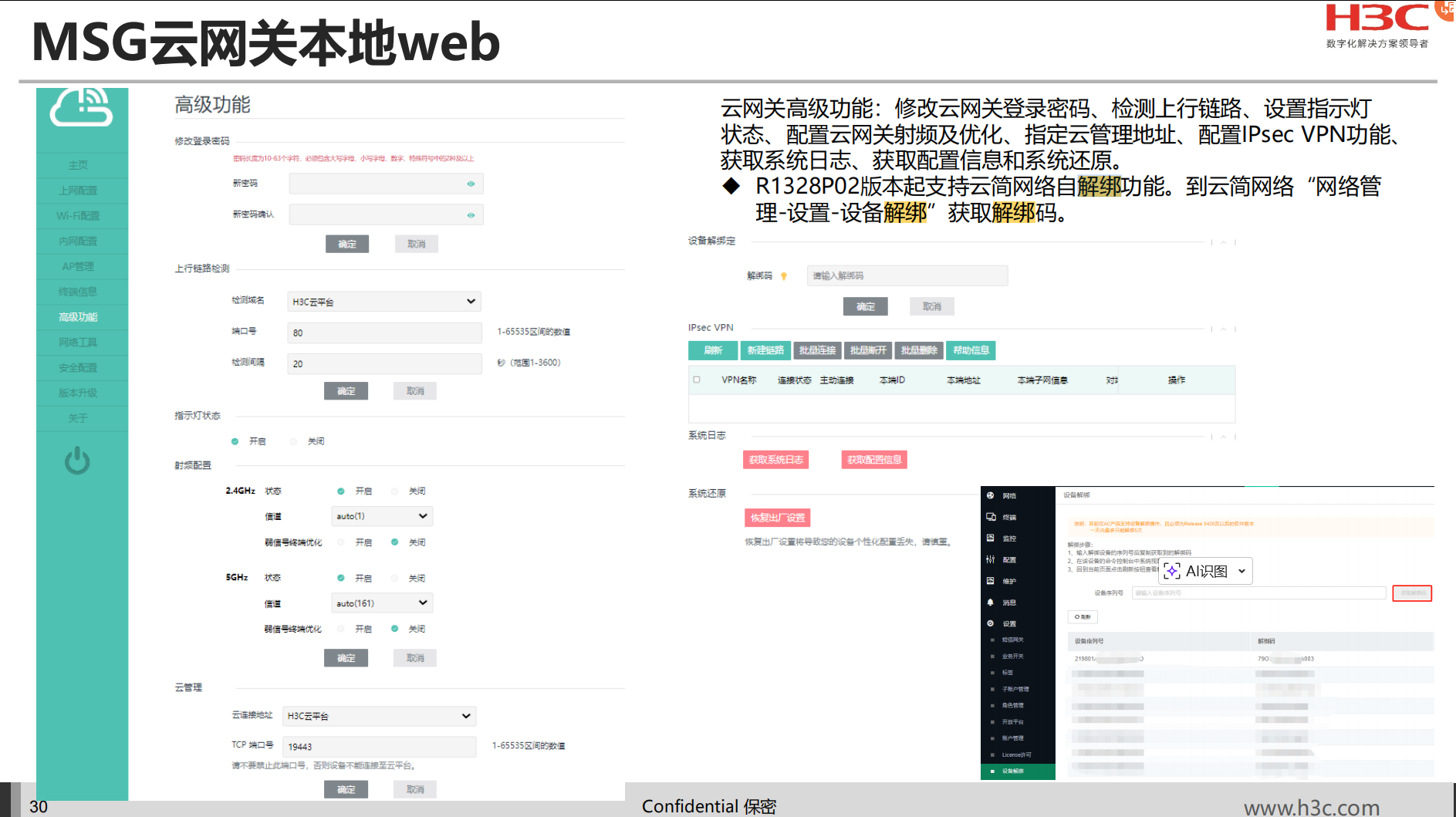Viewport: 1456px width, 817px height.
Task: Click the cloud gateway logo icon
Action: (81, 106)
